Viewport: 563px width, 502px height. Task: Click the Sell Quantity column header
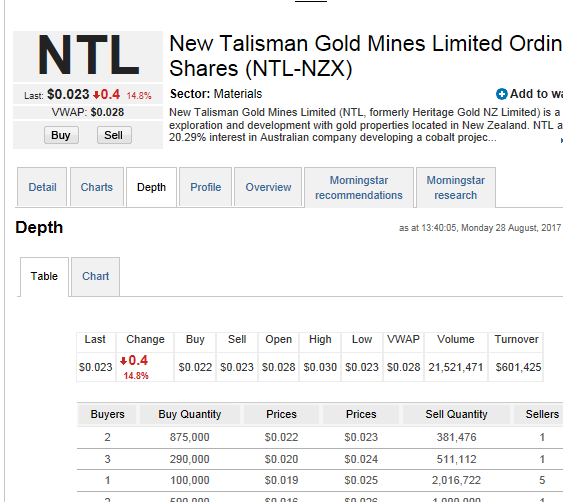[456, 414]
